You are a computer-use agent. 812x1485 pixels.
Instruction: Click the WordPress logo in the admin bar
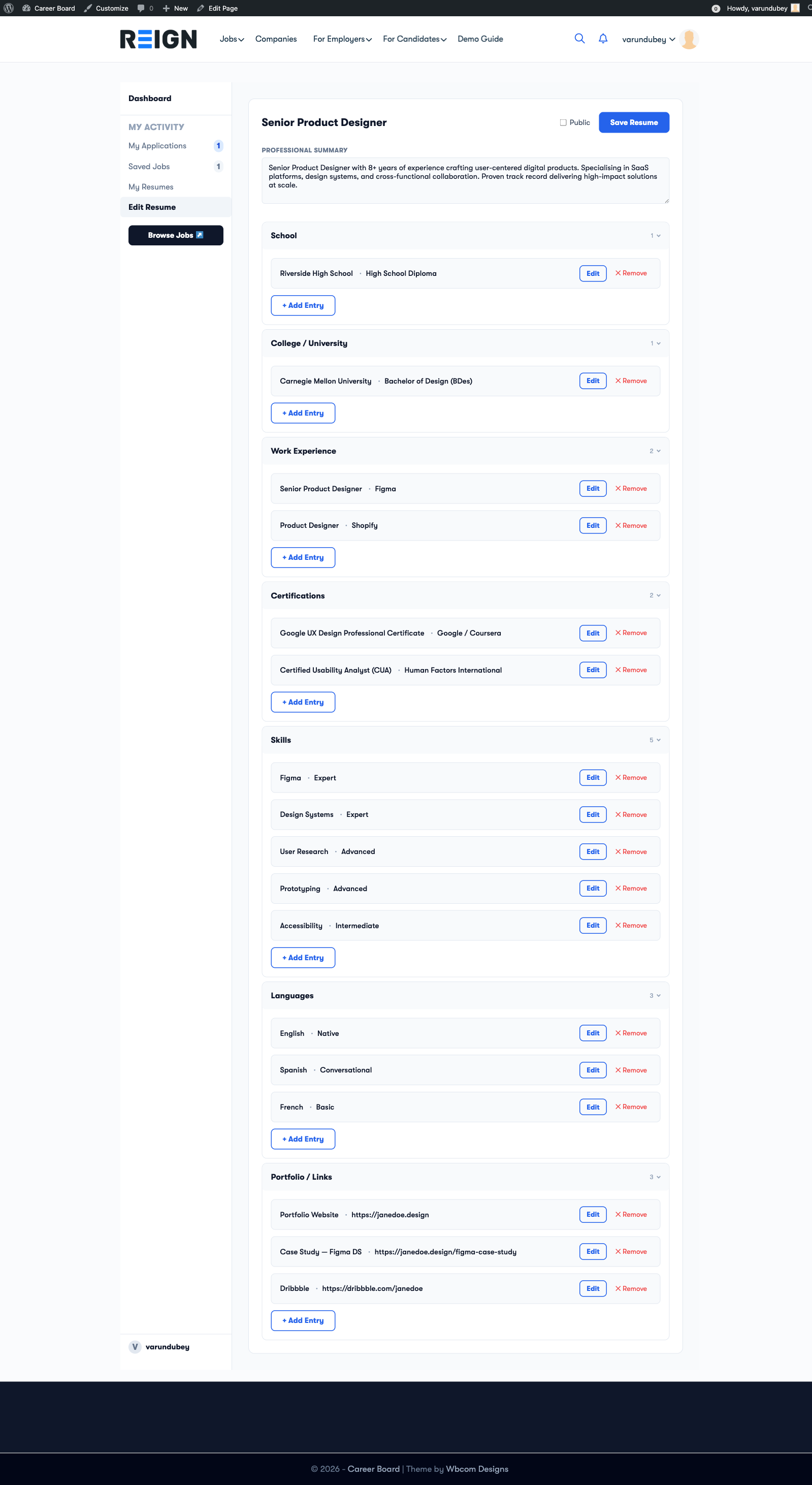coord(8,8)
